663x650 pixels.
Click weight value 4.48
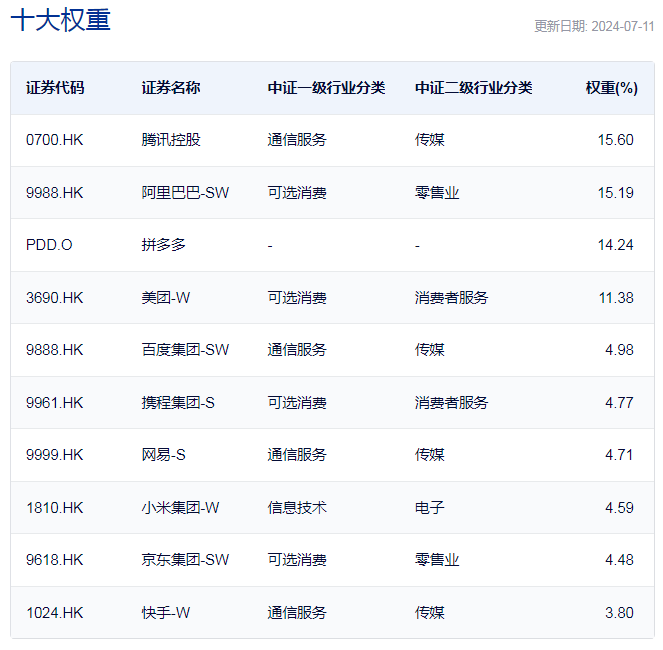coord(619,559)
